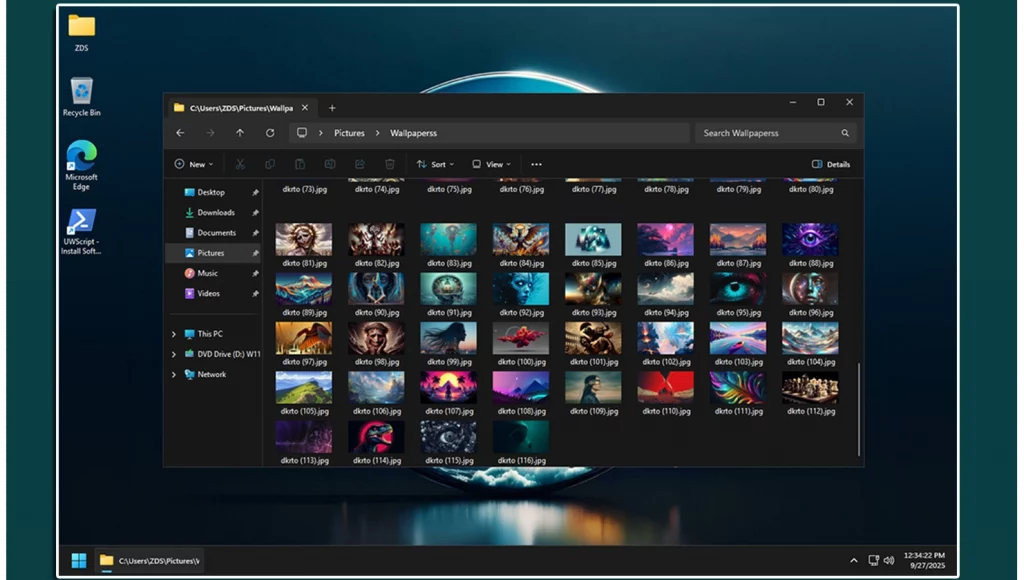Click the Search Wallpaperss input field
Viewport: 1024px width, 580px height.
point(768,133)
